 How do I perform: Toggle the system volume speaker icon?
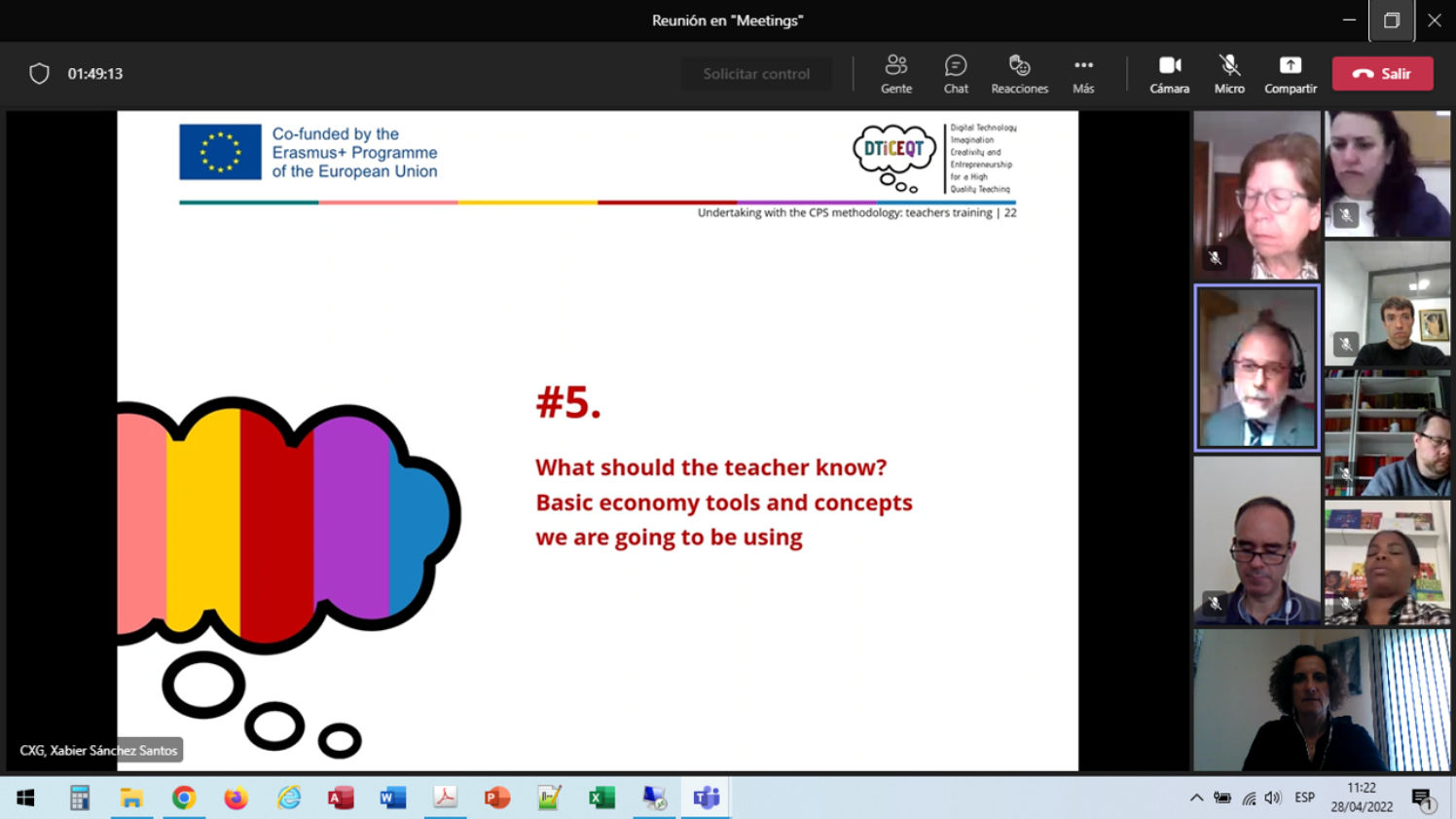1273,798
